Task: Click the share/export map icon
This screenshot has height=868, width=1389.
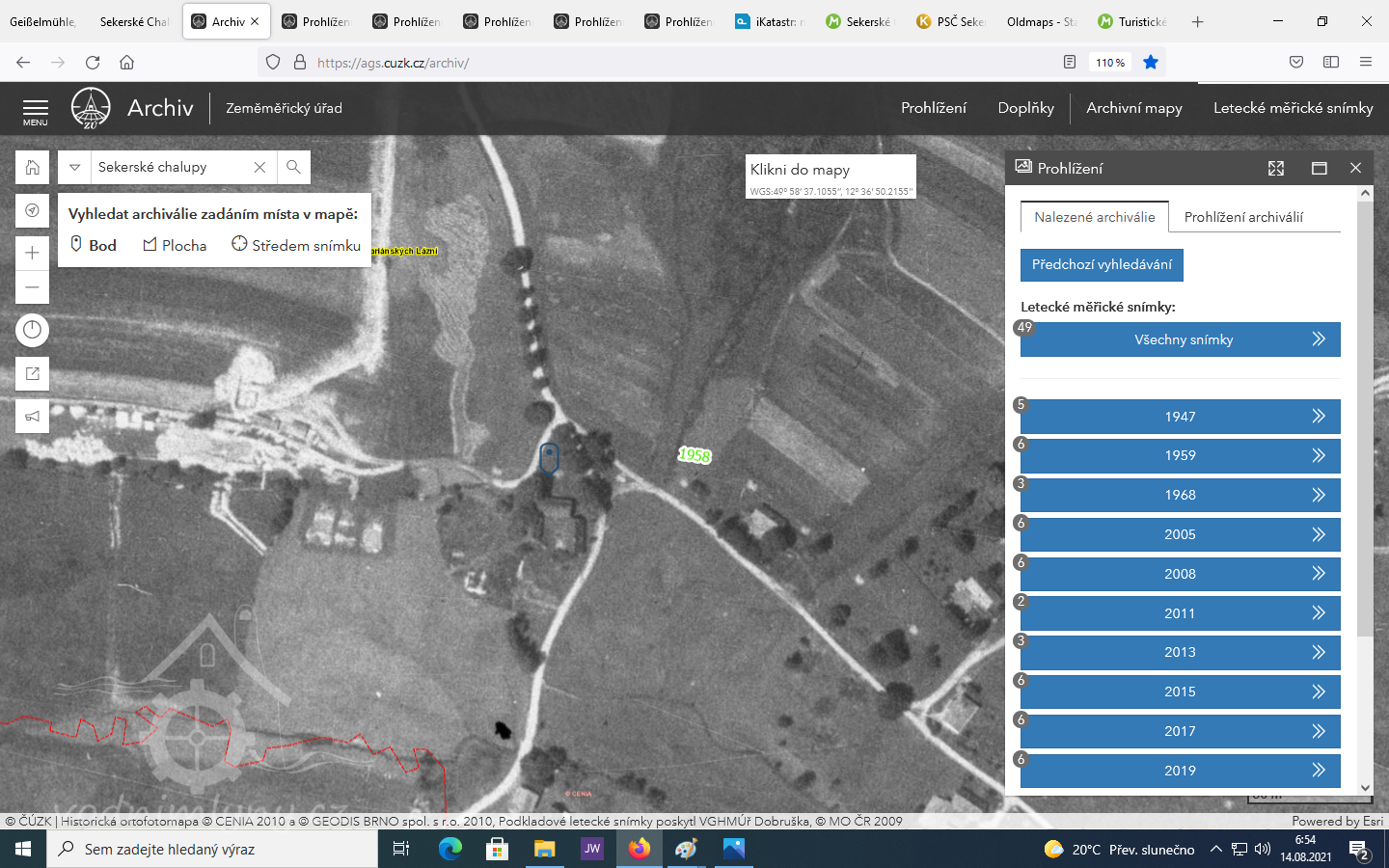Action: (x=32, y=374)
